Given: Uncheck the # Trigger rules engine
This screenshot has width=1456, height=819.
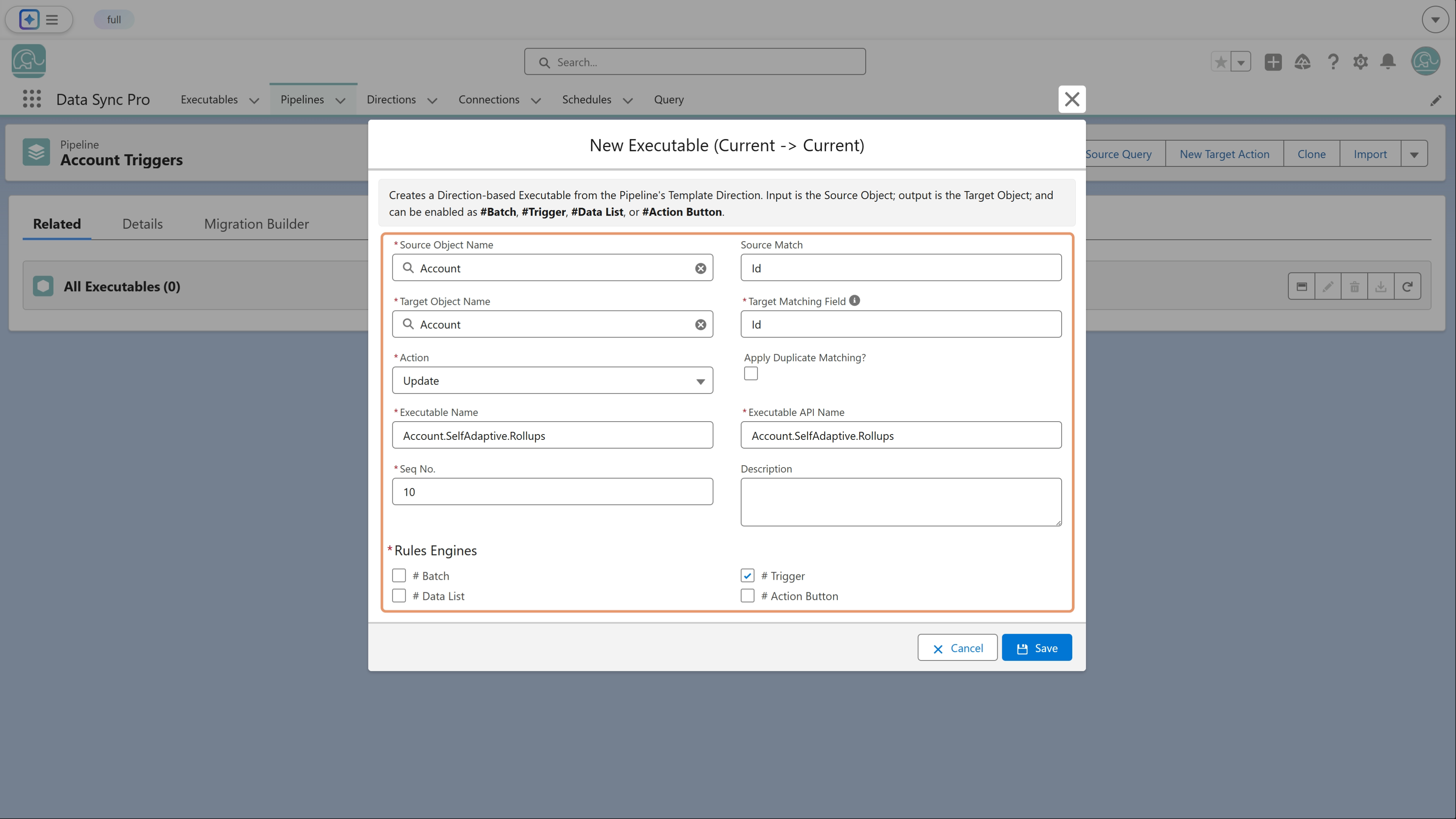Looking at the screenshot, I should [x=747, y=576].
